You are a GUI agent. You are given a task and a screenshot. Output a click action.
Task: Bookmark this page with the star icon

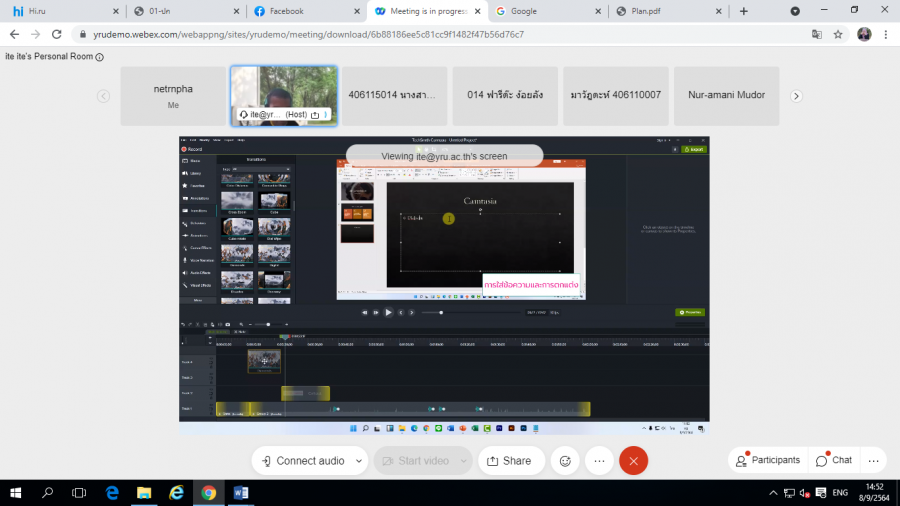pos(838,34)
